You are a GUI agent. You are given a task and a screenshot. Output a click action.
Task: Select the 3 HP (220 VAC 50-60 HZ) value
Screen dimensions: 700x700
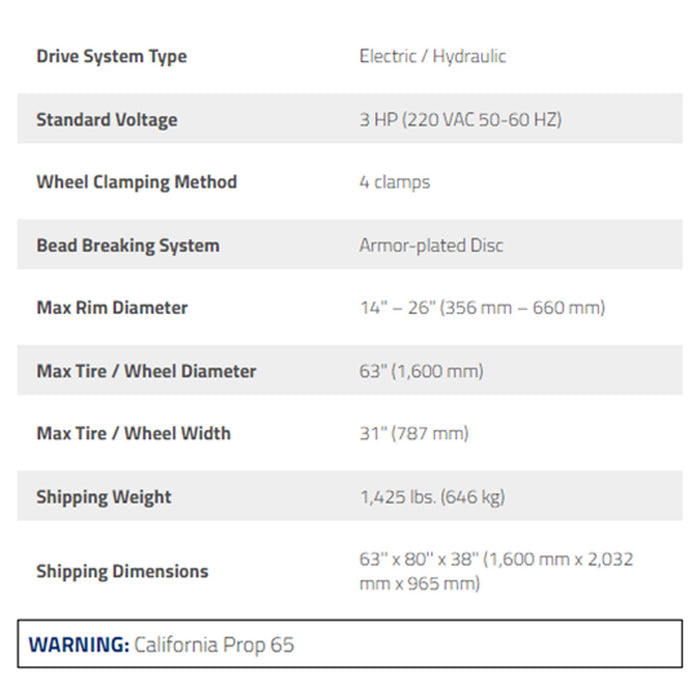click(x=460, y=120)
